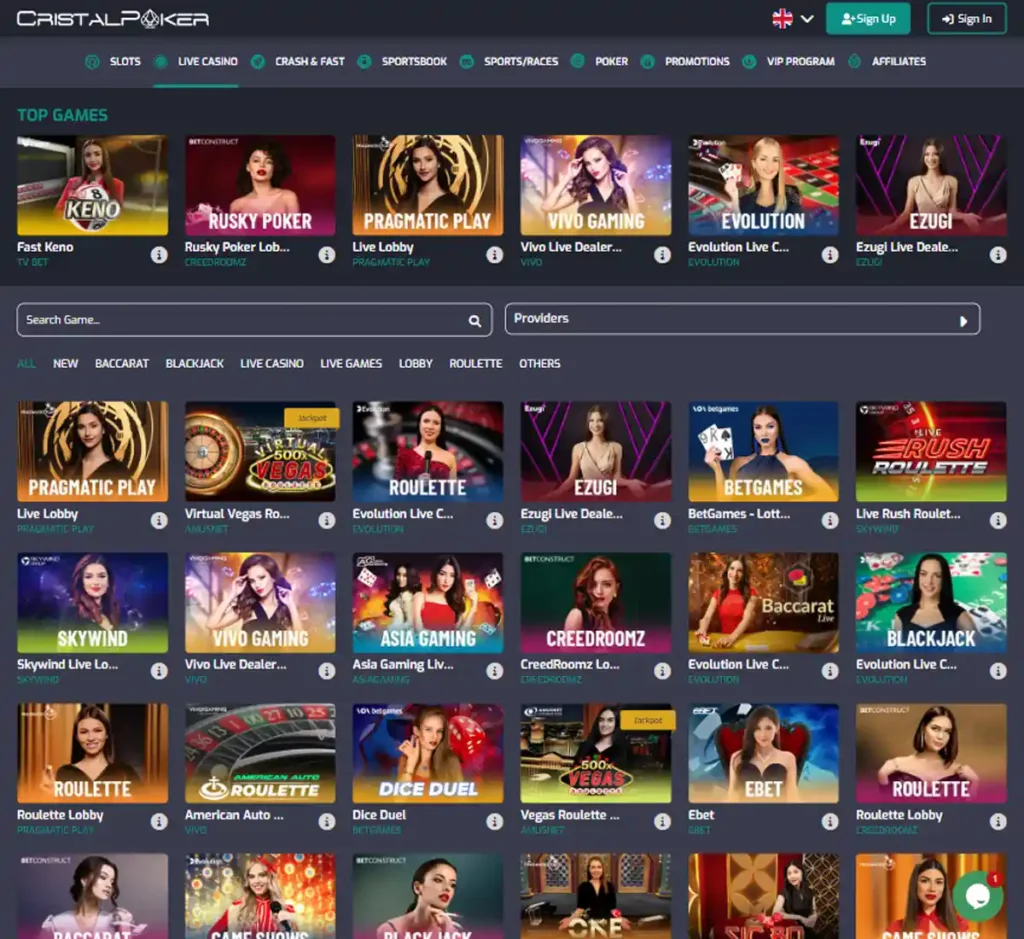Open the Ebet game thumbnail
Viewport: 1024px width, 939px height.
(763, 753)
